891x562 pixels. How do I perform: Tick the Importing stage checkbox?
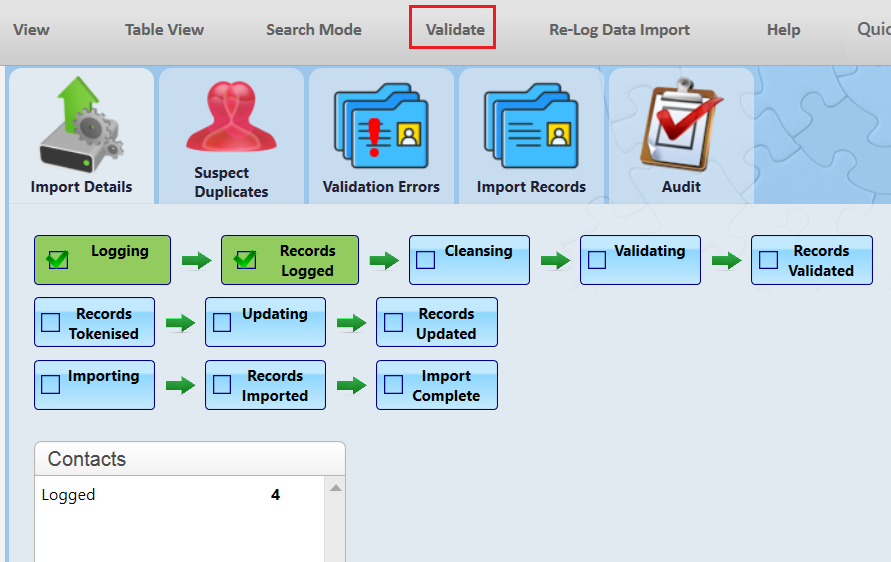click(51, 385)
